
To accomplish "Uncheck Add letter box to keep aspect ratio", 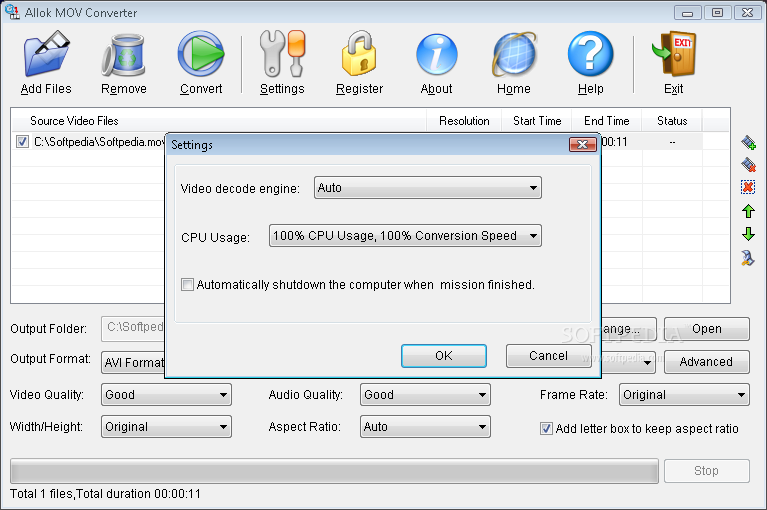I will [x=546, y=429].
